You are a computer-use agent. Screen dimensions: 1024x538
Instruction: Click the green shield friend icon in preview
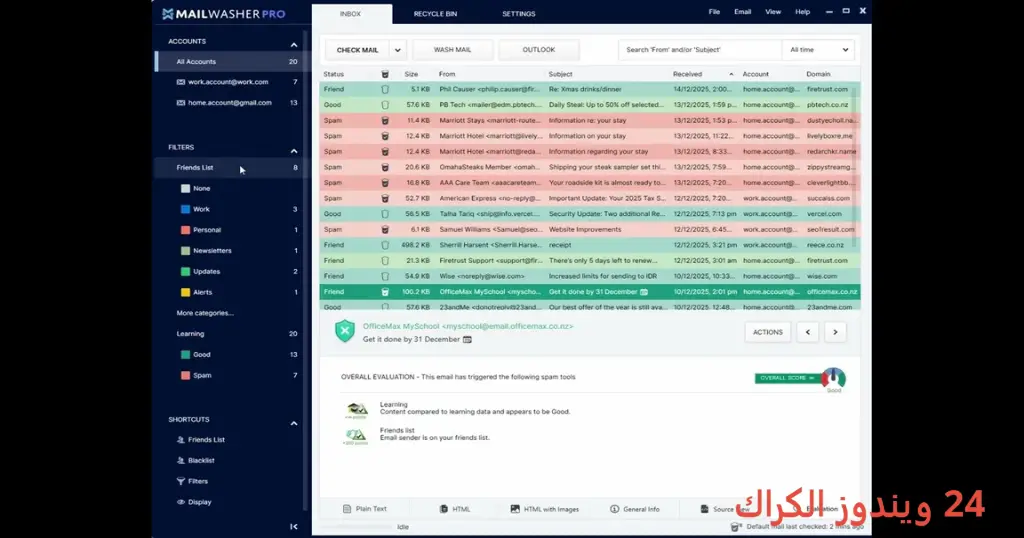point(345,331)
